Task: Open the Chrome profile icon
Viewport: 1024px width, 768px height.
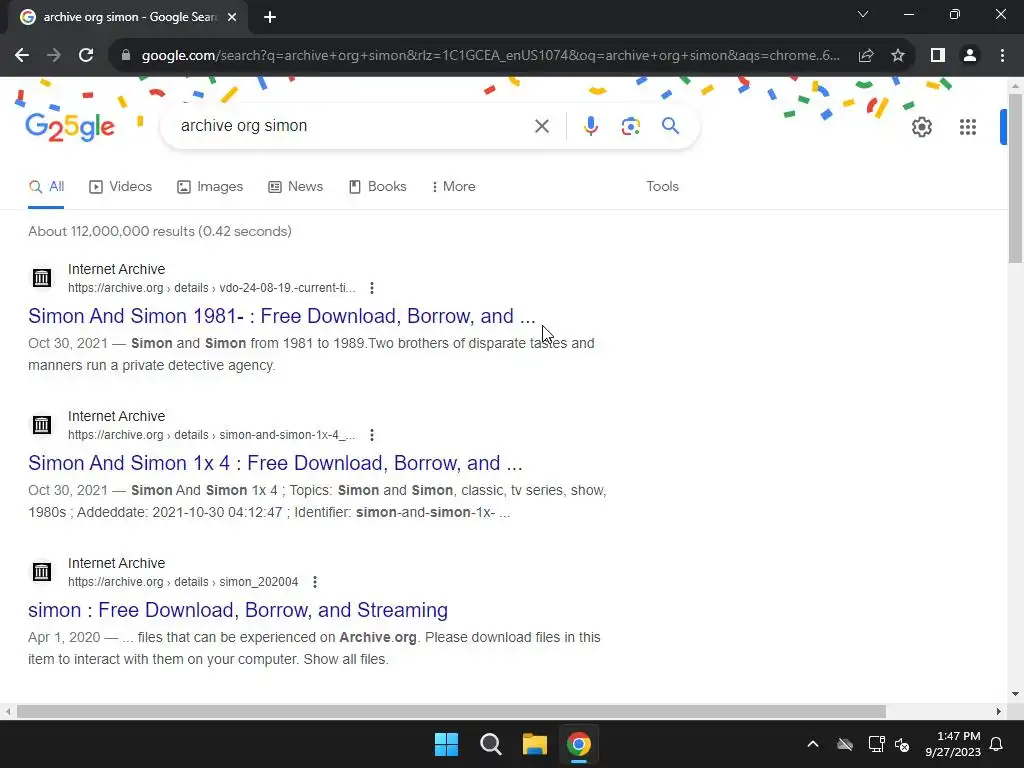Action: (970, 56)
